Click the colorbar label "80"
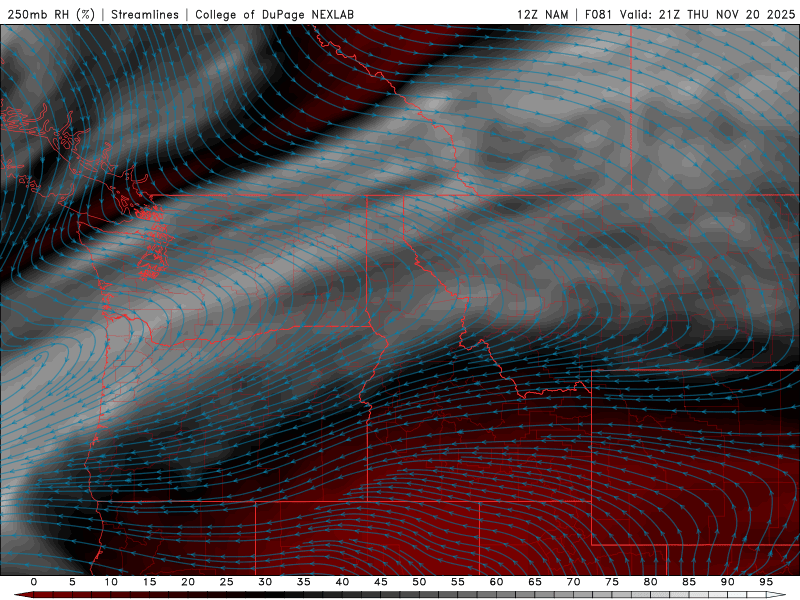The height and width of the screenshot is (600, 800). (650, 582)
